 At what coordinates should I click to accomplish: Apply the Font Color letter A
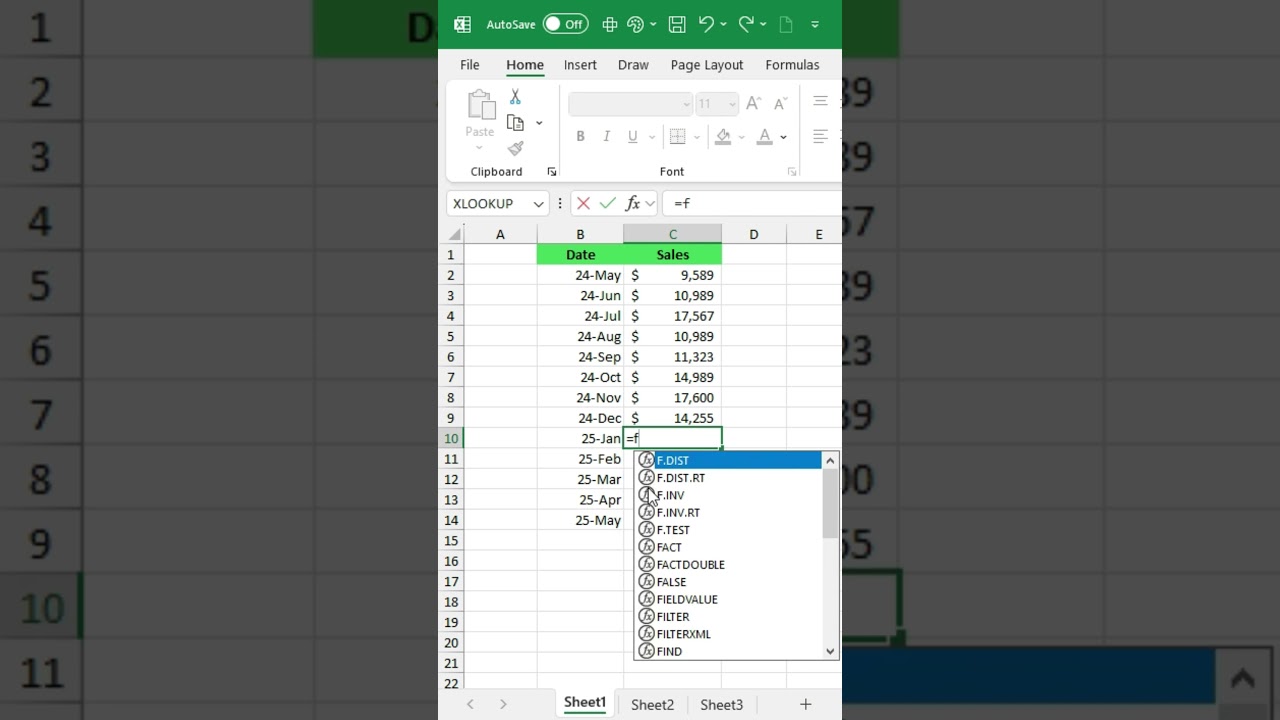765,137
